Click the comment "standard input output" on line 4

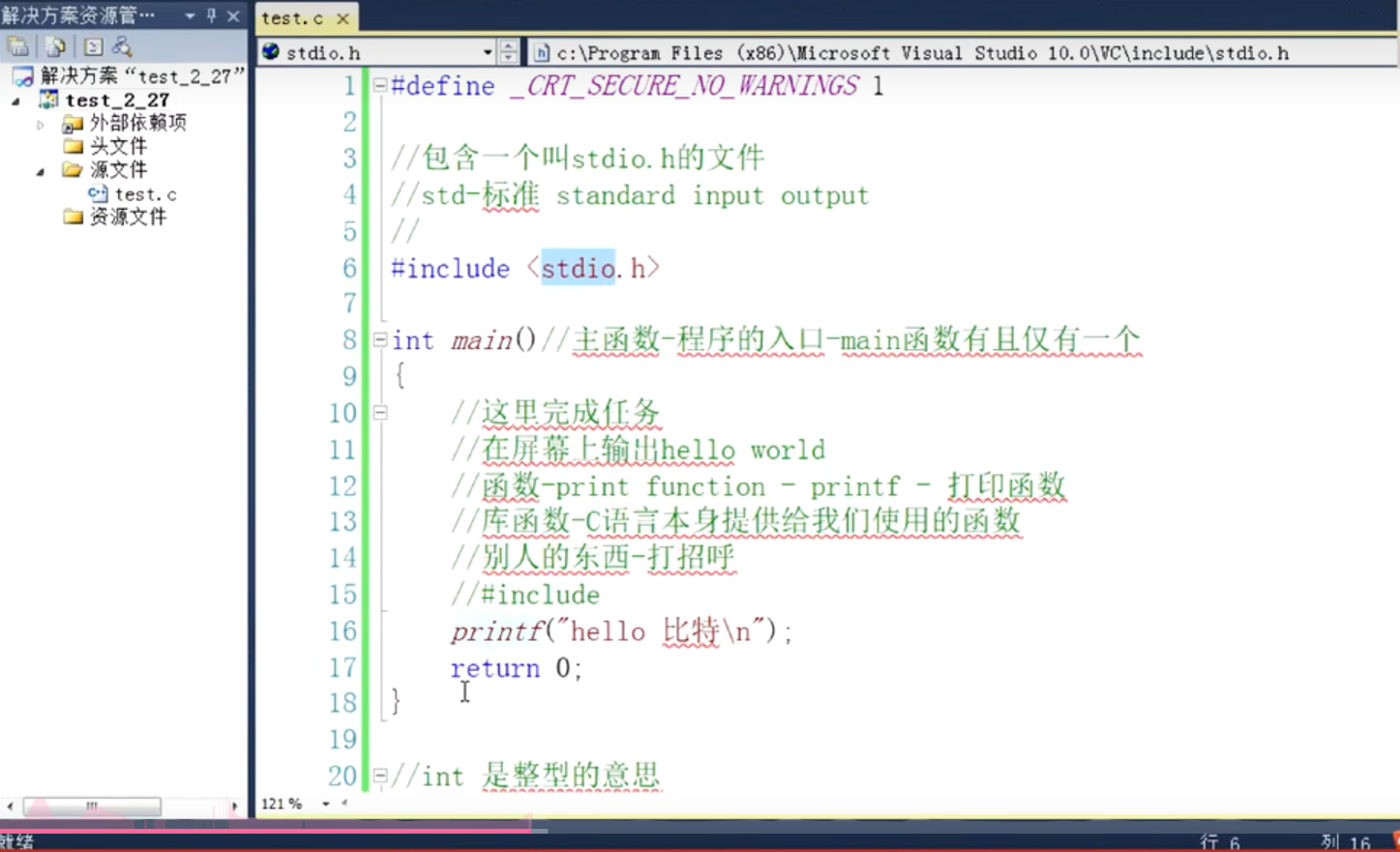[x=712, y=195]
